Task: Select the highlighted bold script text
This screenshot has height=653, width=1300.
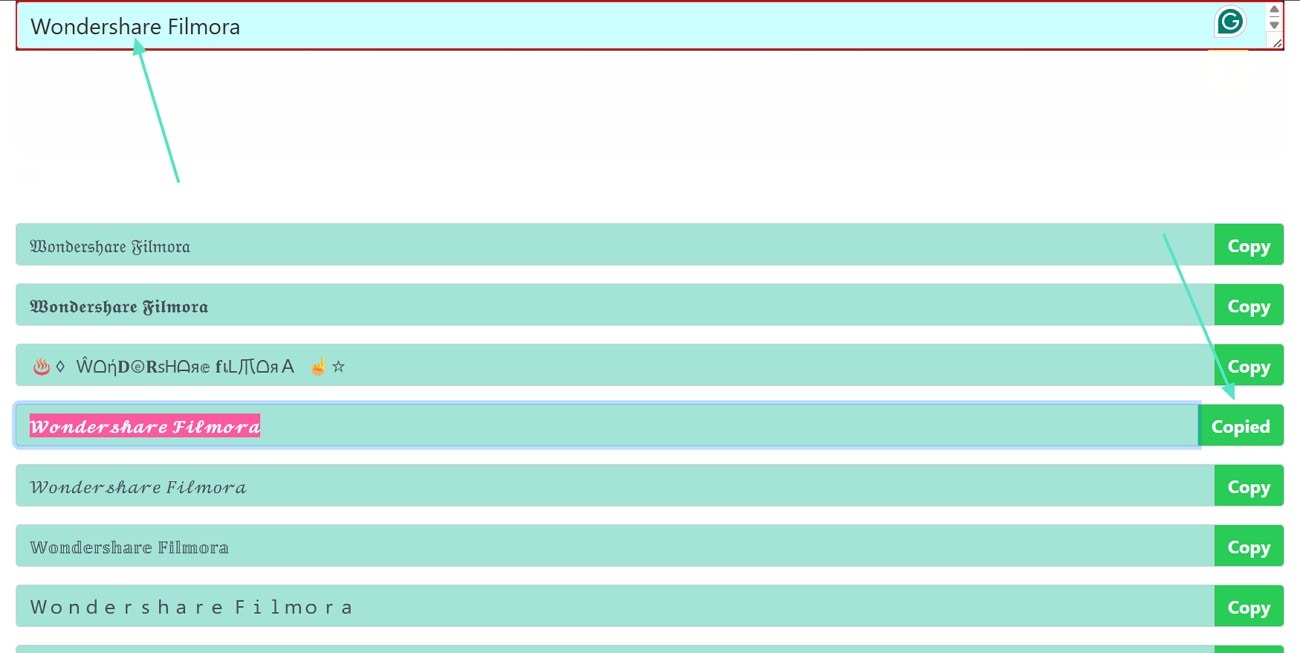Action: pos(145,426)
